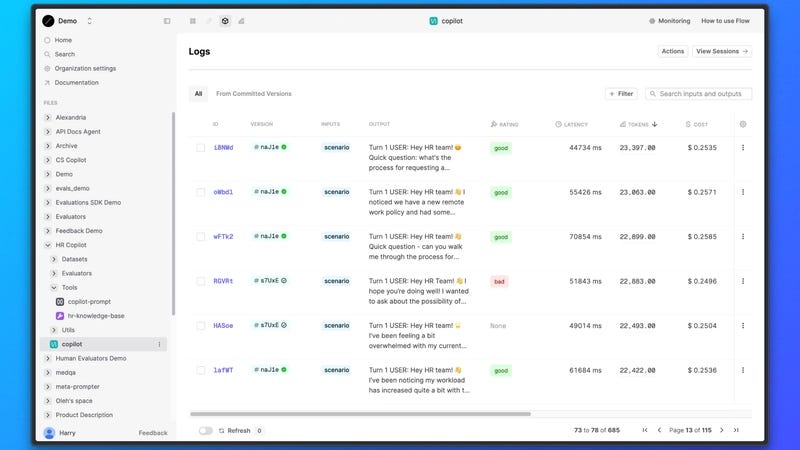Open log wFTk2 via its ID link
Viewport: 800px width, 450px height.
point(223,237)
